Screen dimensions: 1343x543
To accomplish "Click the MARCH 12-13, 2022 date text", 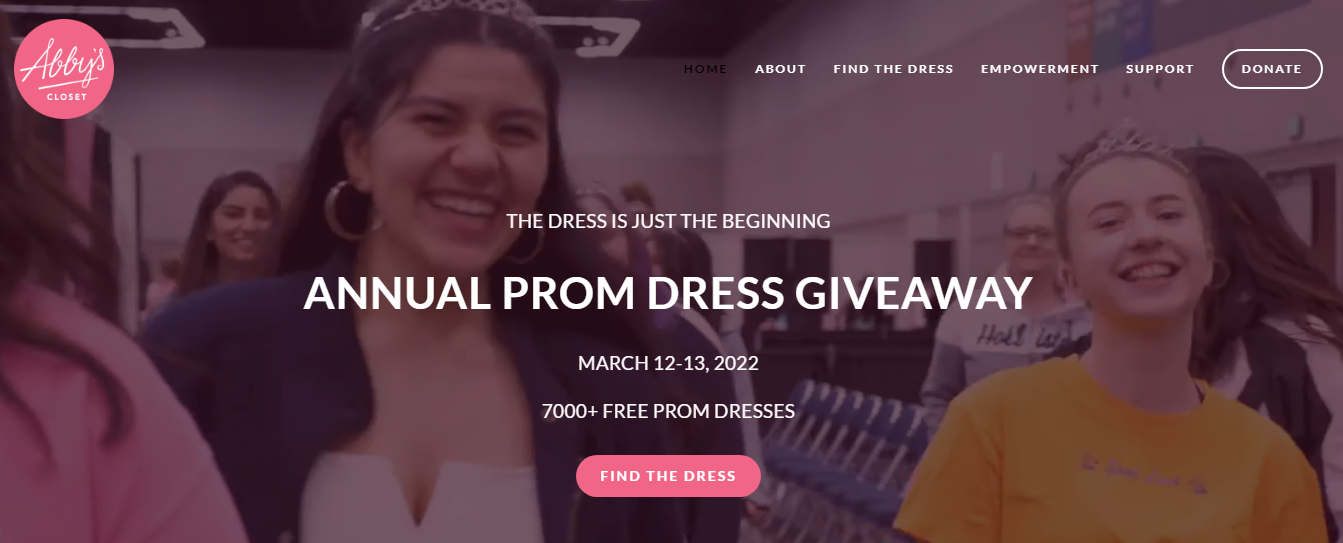I will pos(668,363).
